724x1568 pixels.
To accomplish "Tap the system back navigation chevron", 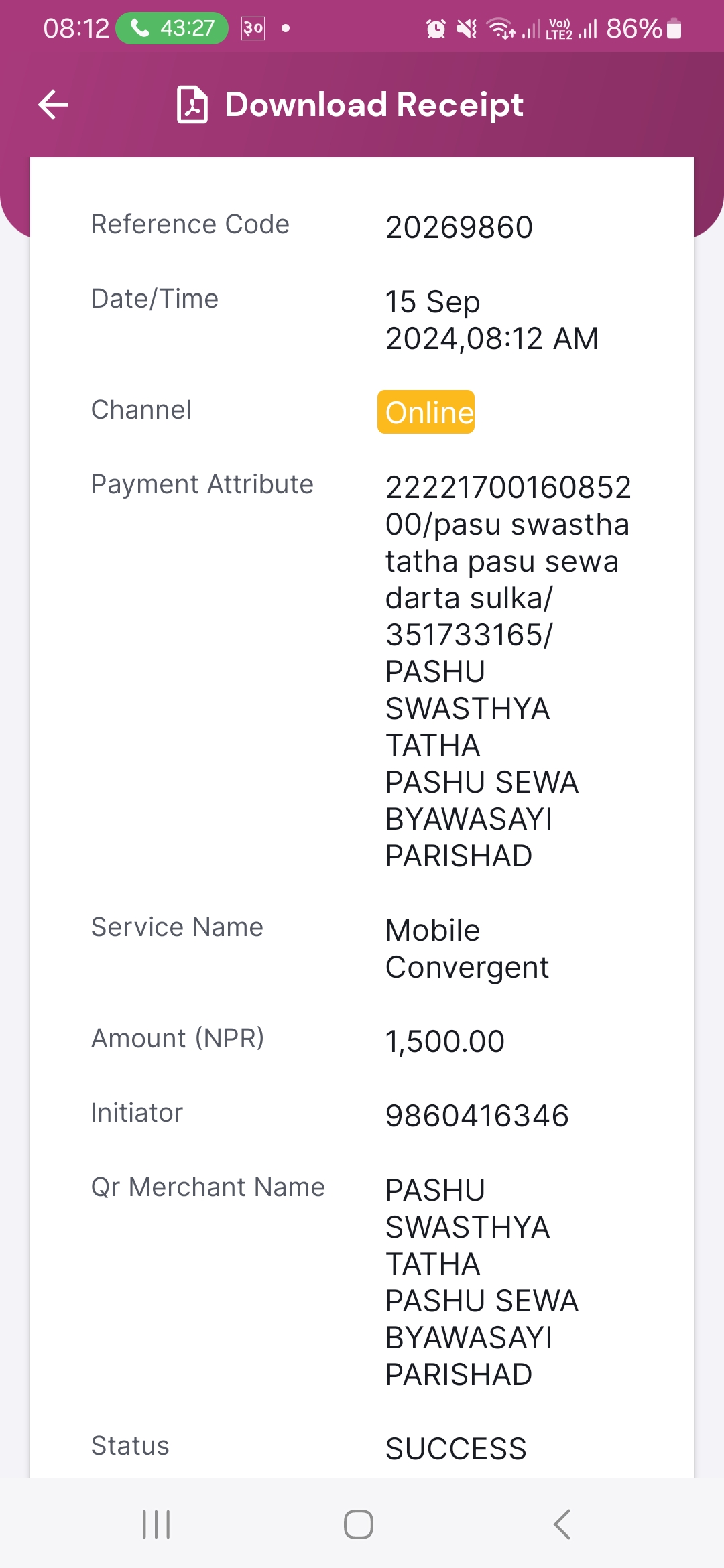I will coord(562,1524).
